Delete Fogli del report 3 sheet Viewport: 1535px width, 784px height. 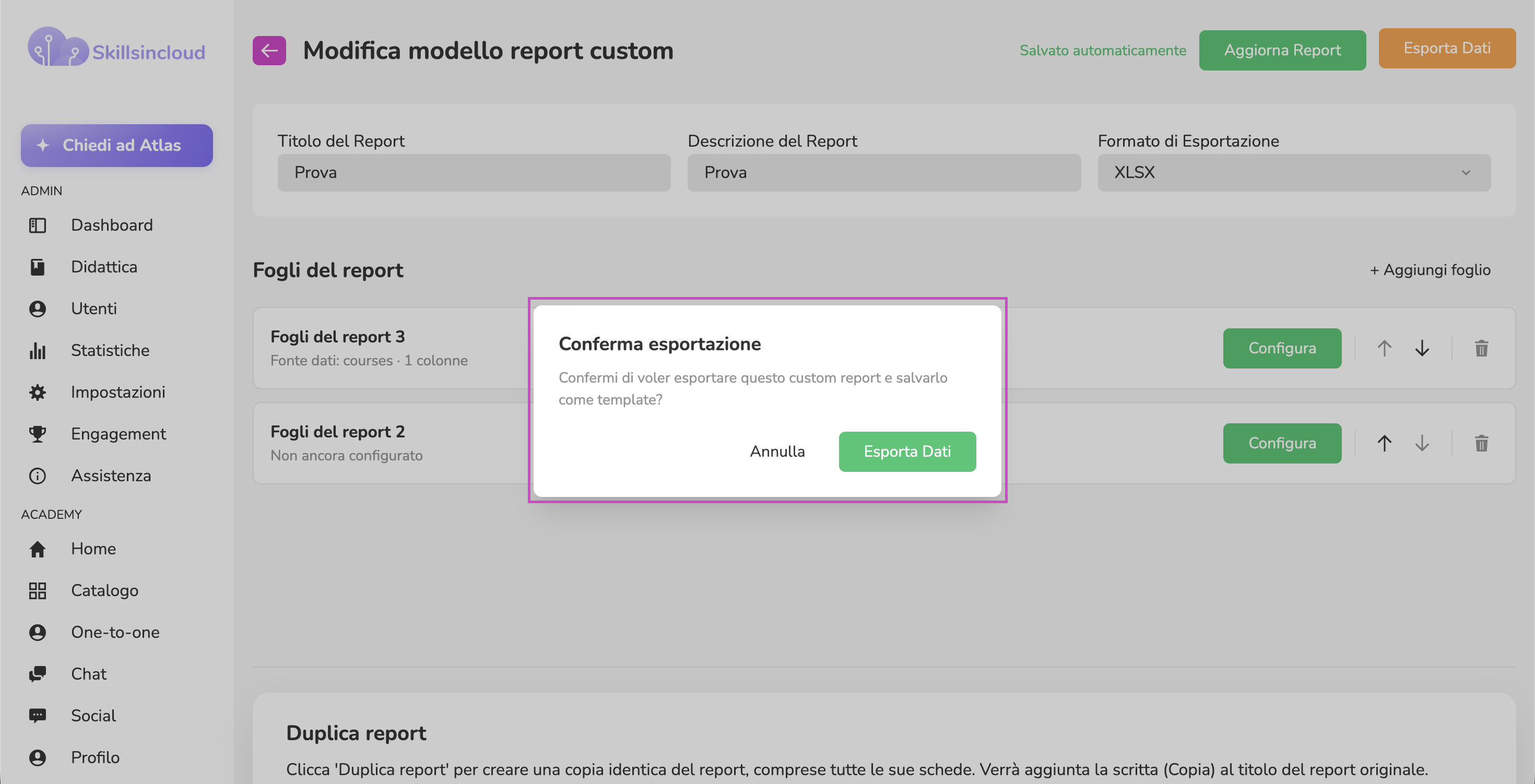point(1481,348)
